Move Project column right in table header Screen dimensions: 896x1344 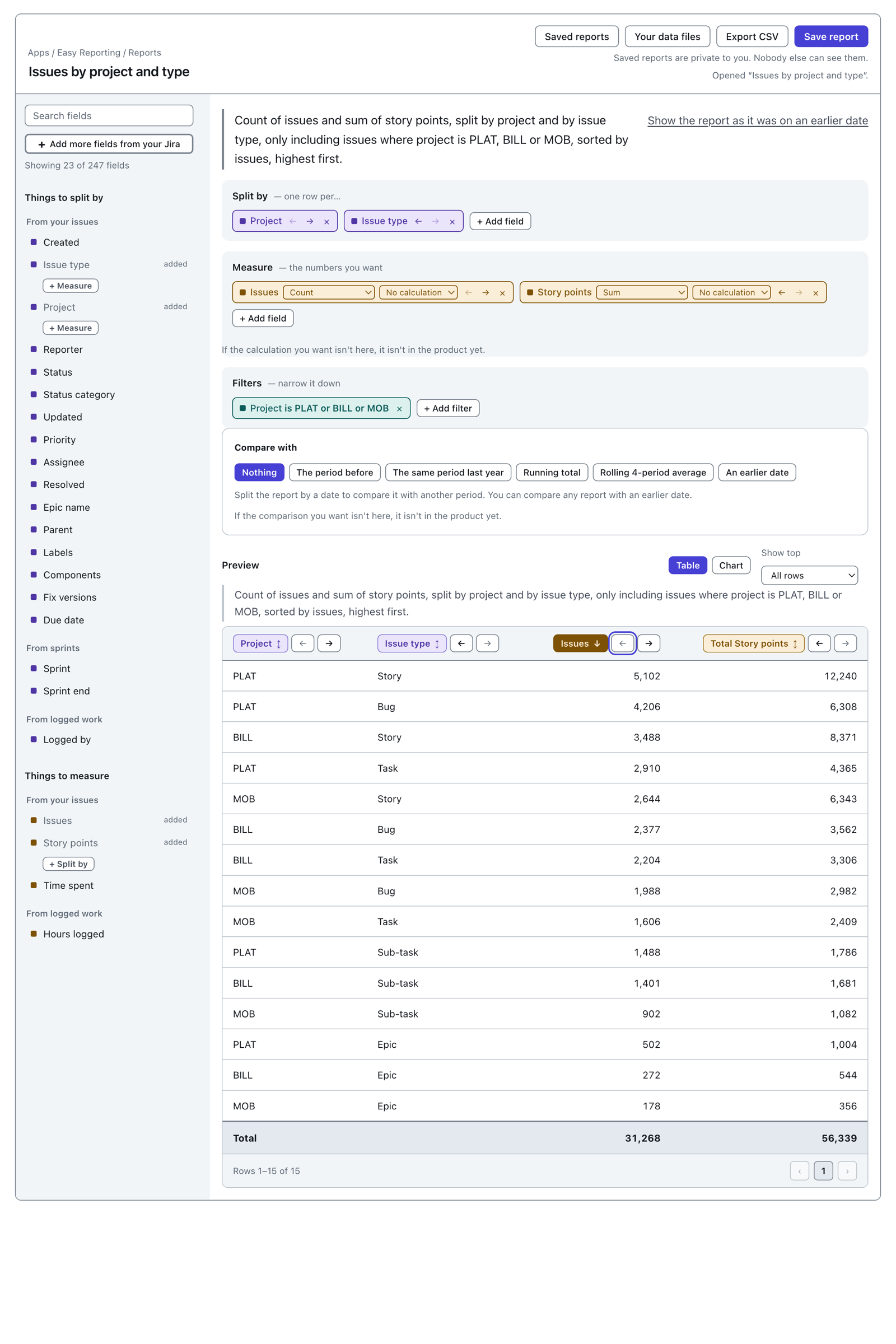329,643
